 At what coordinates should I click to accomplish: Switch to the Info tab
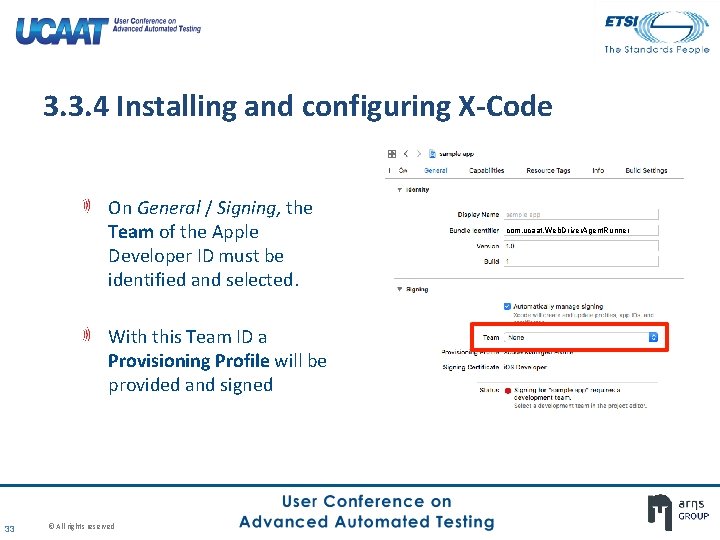tap(598, 170)
